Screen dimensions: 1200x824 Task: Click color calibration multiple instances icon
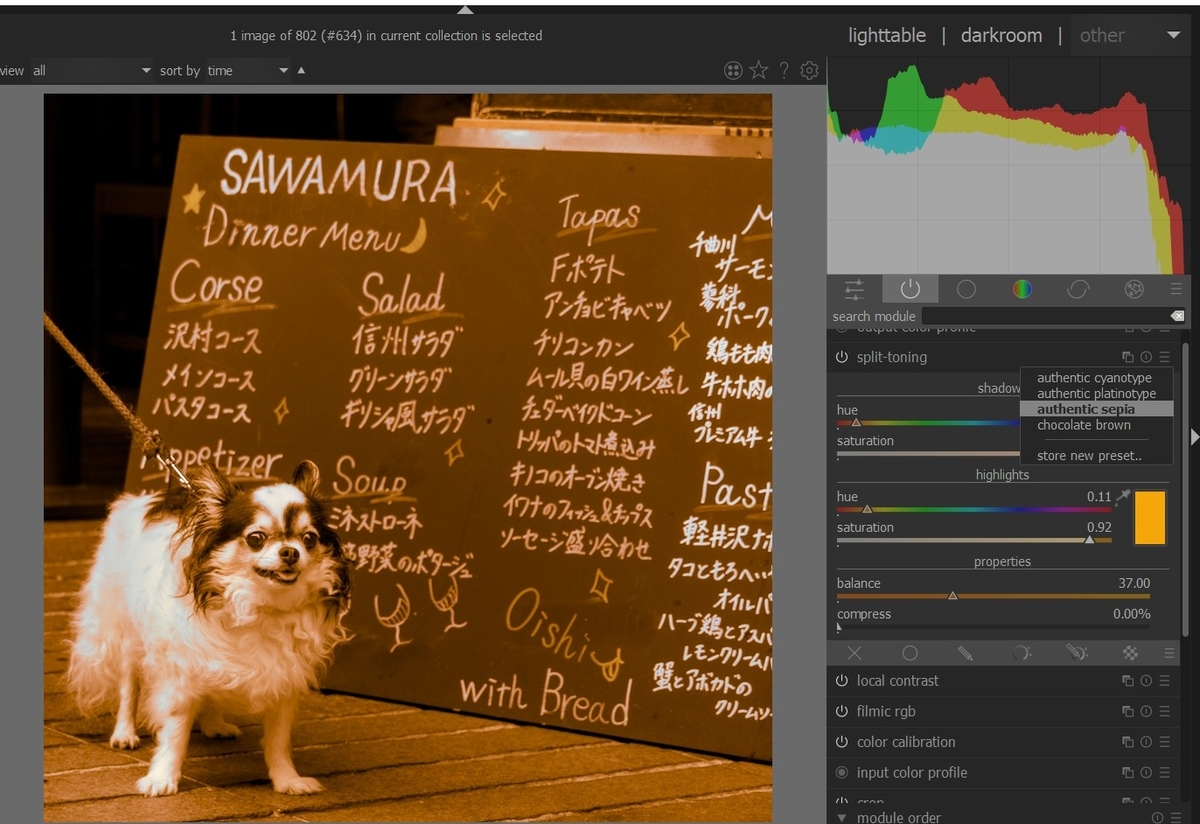[1128, 742]
